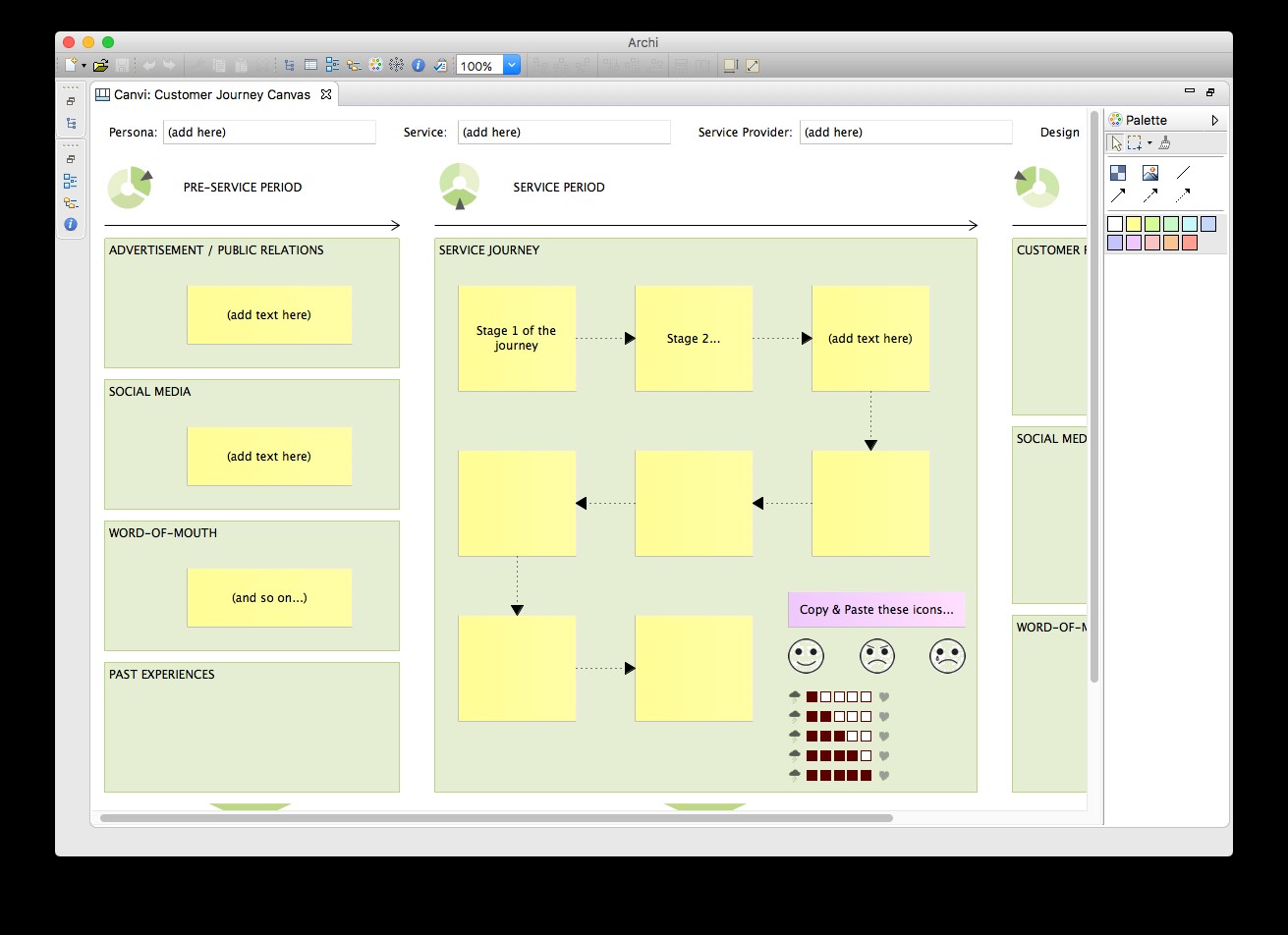Image resolution: width=1288 pixels, height=935 pixels.
Task: Toggle the Palette view icon in the toolbar
Action: click(375, 66)
